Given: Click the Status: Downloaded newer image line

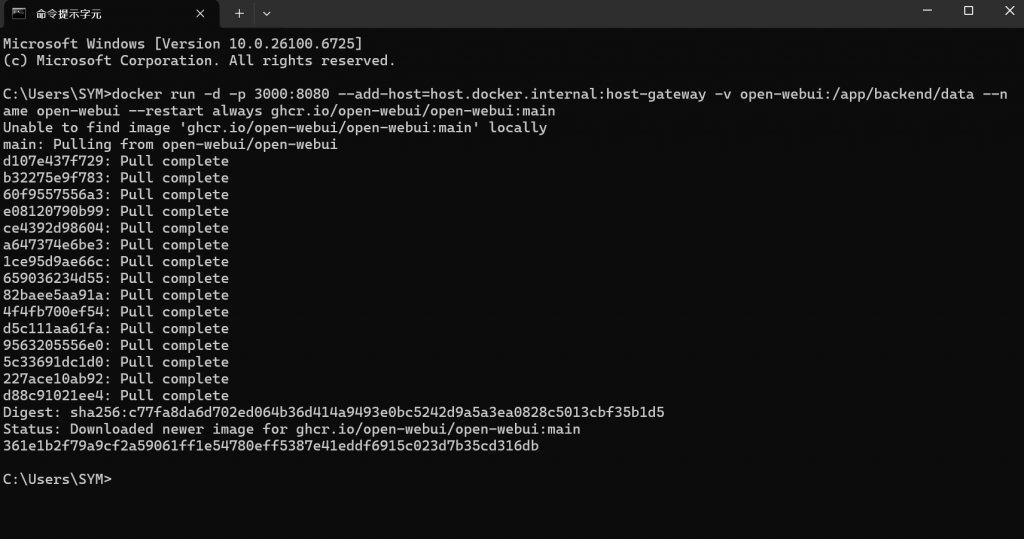Looking at the screenshot, I should tap(292, 429).
